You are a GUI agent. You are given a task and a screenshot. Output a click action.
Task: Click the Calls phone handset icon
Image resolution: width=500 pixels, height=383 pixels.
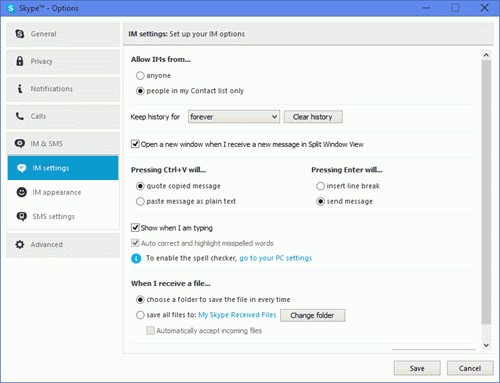click(x=20, y=116)
